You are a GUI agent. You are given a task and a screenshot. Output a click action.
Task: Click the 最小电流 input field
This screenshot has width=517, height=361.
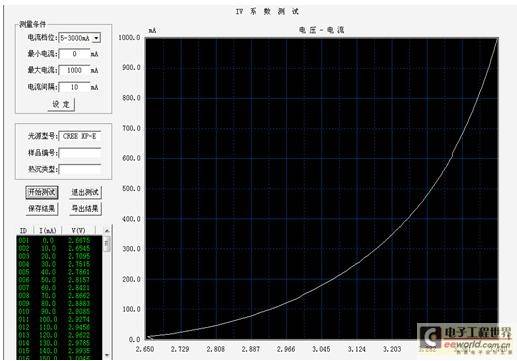[x=74, y=54]
